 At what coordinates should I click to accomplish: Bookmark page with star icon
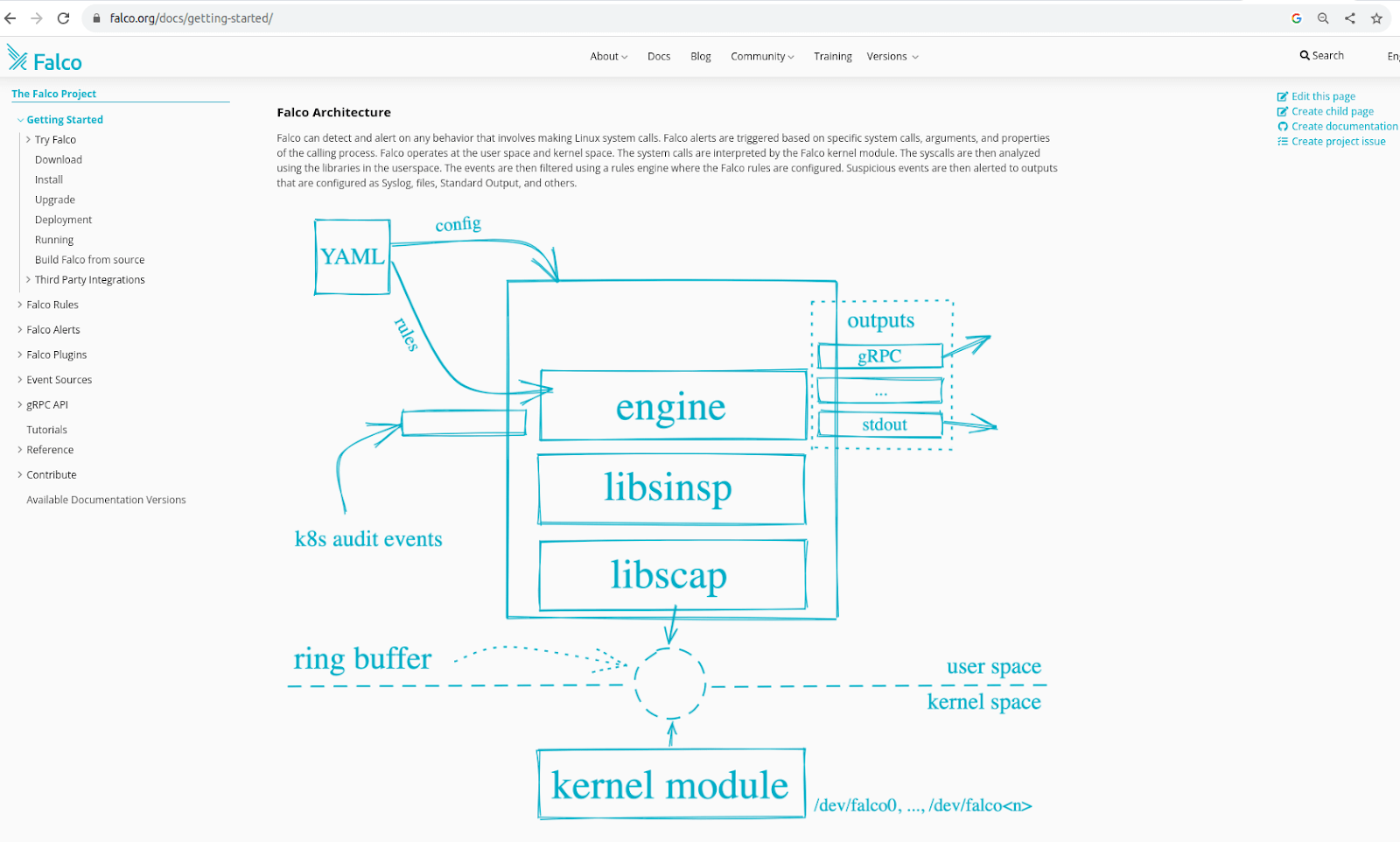1376,18
